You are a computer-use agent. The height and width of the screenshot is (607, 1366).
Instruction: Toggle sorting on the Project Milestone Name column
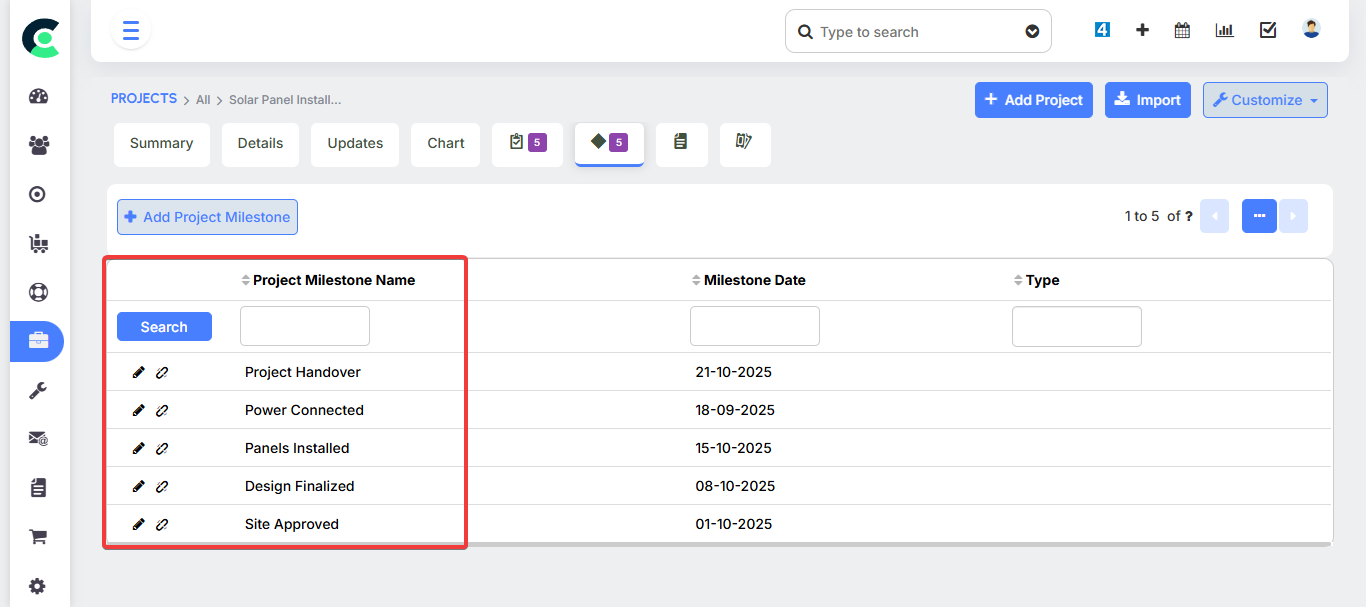click(x=244, y=280)
